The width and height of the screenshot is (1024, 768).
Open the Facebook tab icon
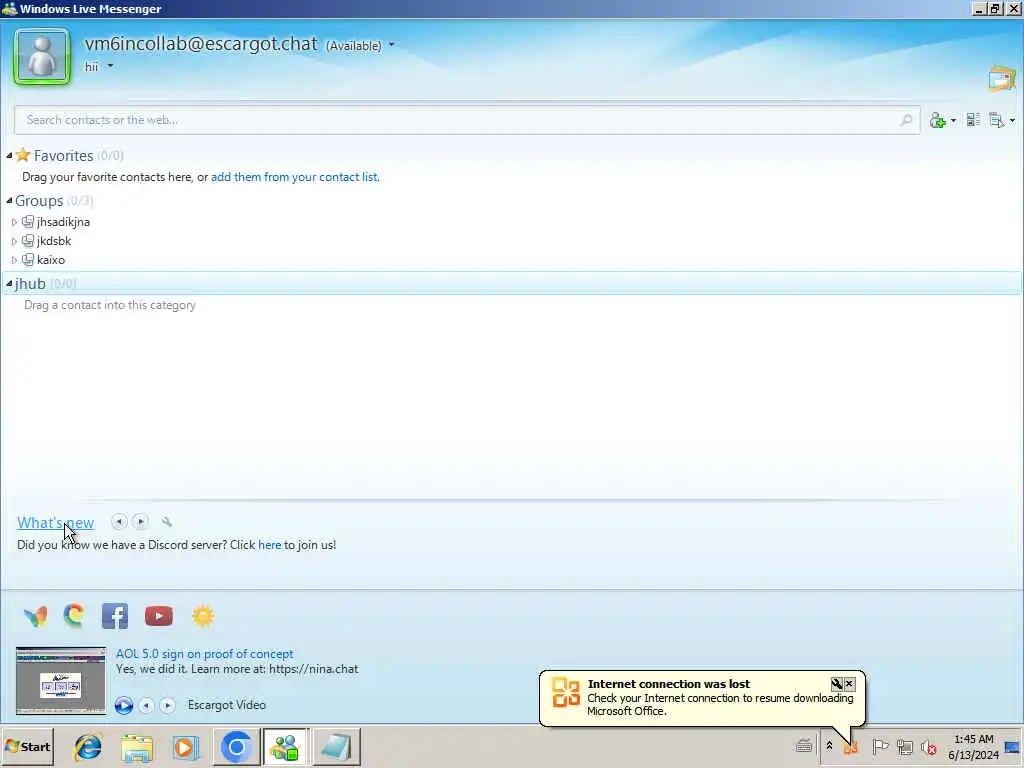115,616
